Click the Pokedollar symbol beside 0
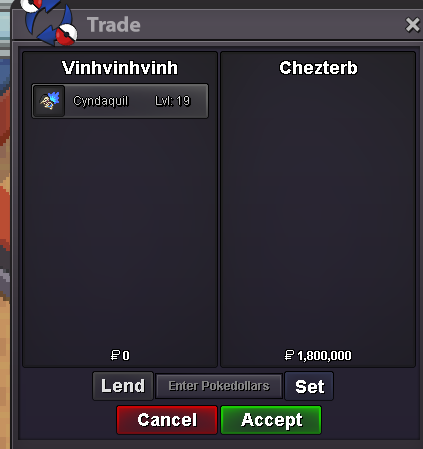This screenshot has height=449, width=423. pyautogui.click(x=115, y=355)
